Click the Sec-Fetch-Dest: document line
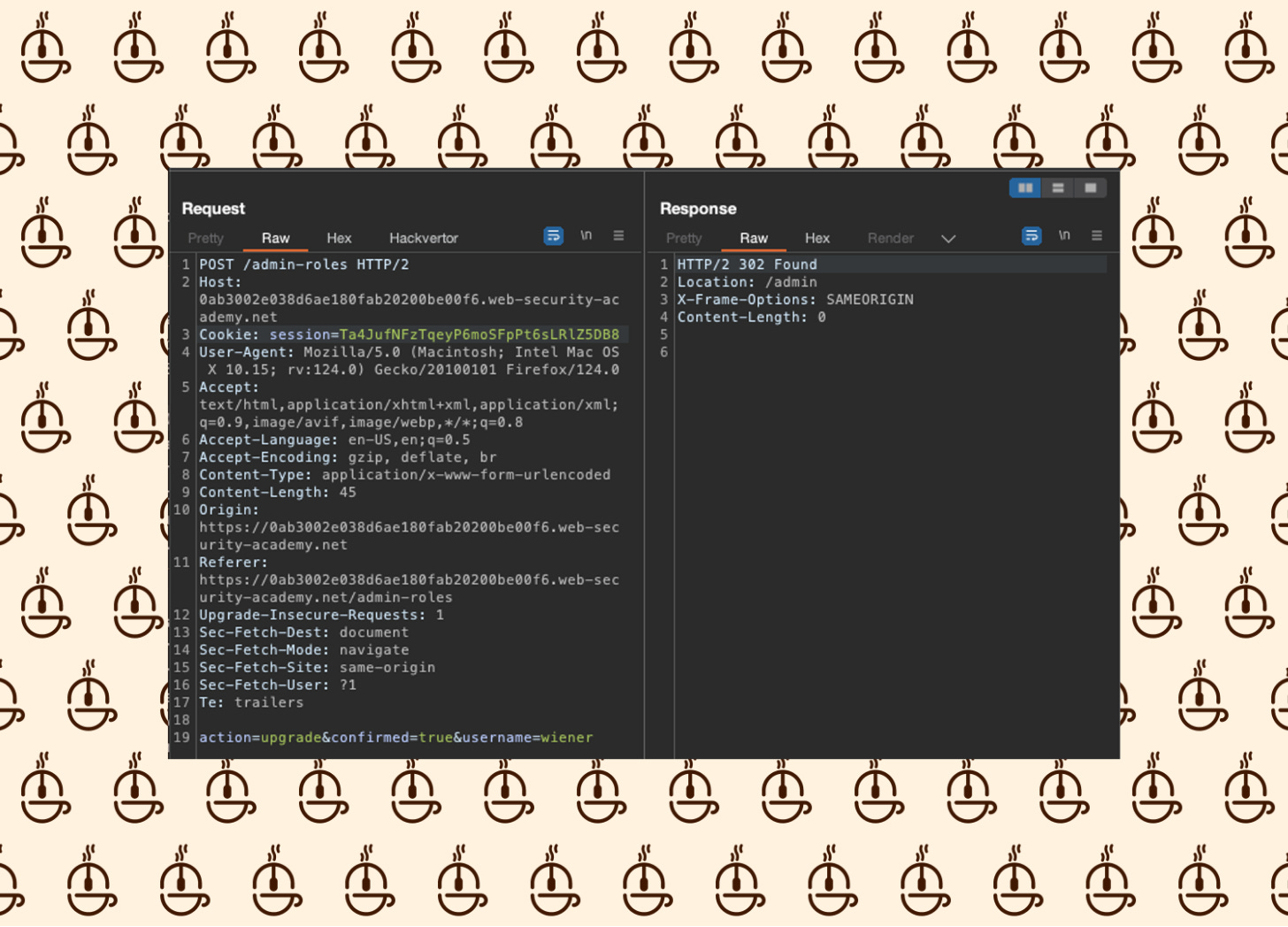The height and width of the screenshot is (927, 1288). [304, 632]
